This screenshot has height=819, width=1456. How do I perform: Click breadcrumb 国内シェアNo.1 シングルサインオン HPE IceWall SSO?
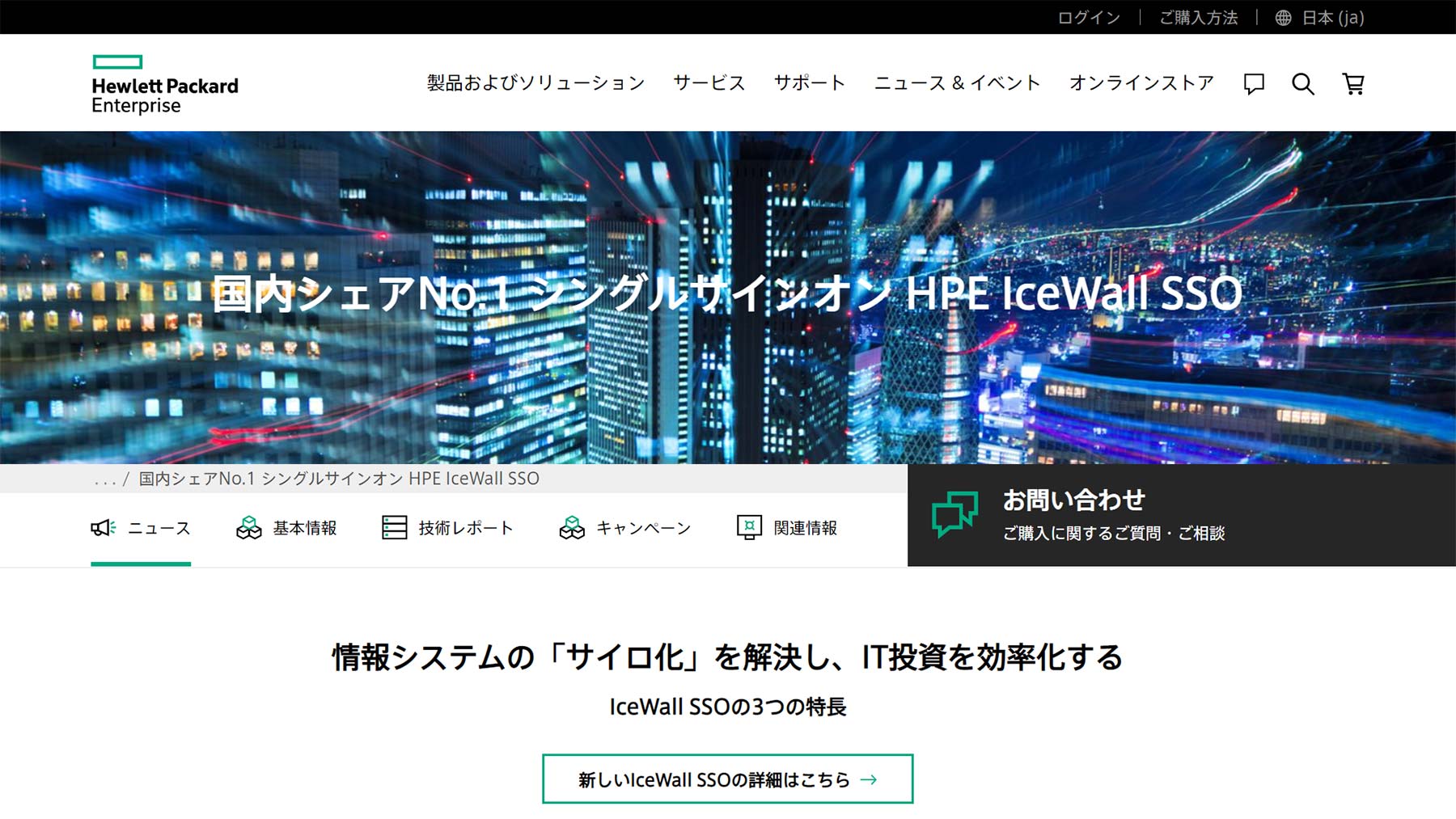339,479
